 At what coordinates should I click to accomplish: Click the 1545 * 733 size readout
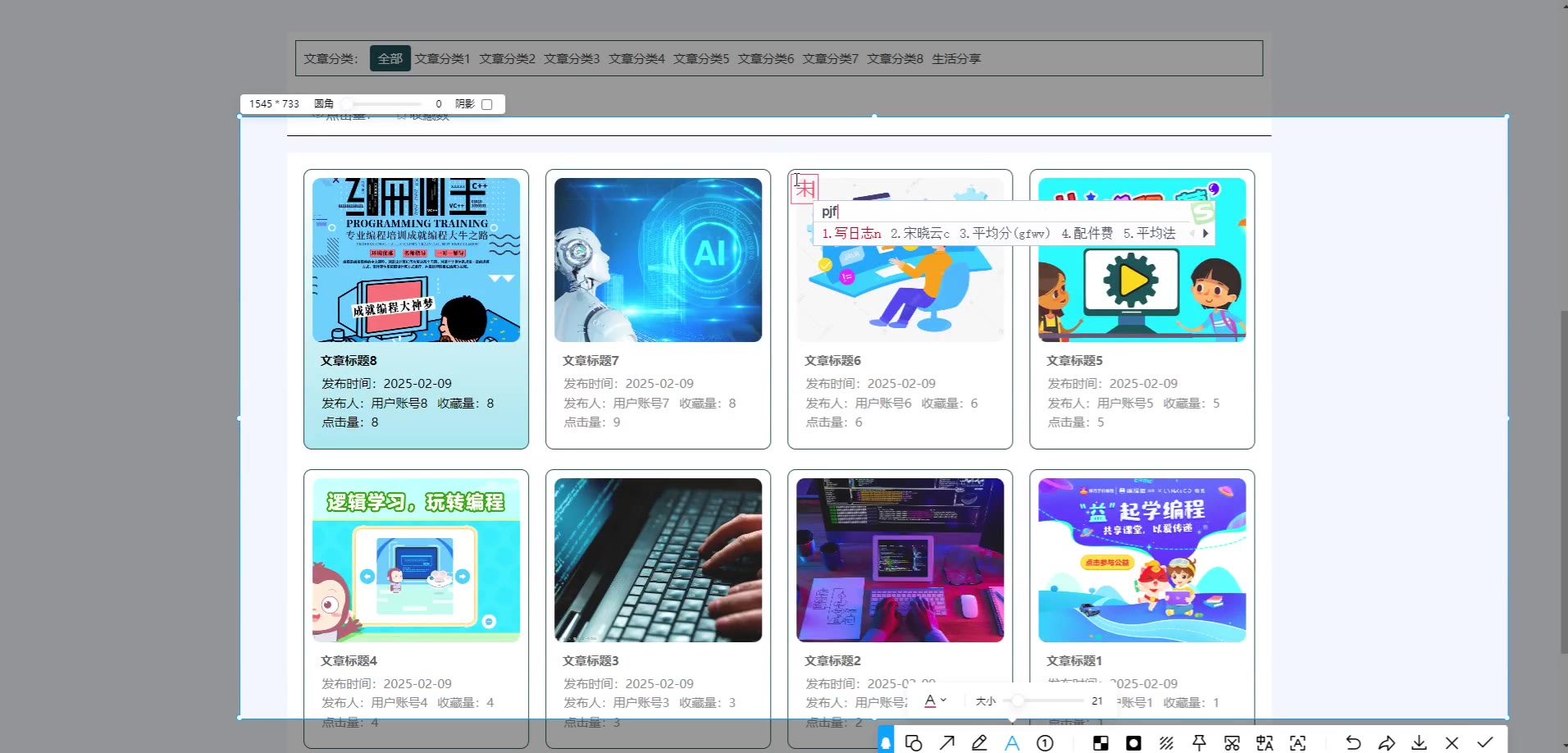(274, 104)
